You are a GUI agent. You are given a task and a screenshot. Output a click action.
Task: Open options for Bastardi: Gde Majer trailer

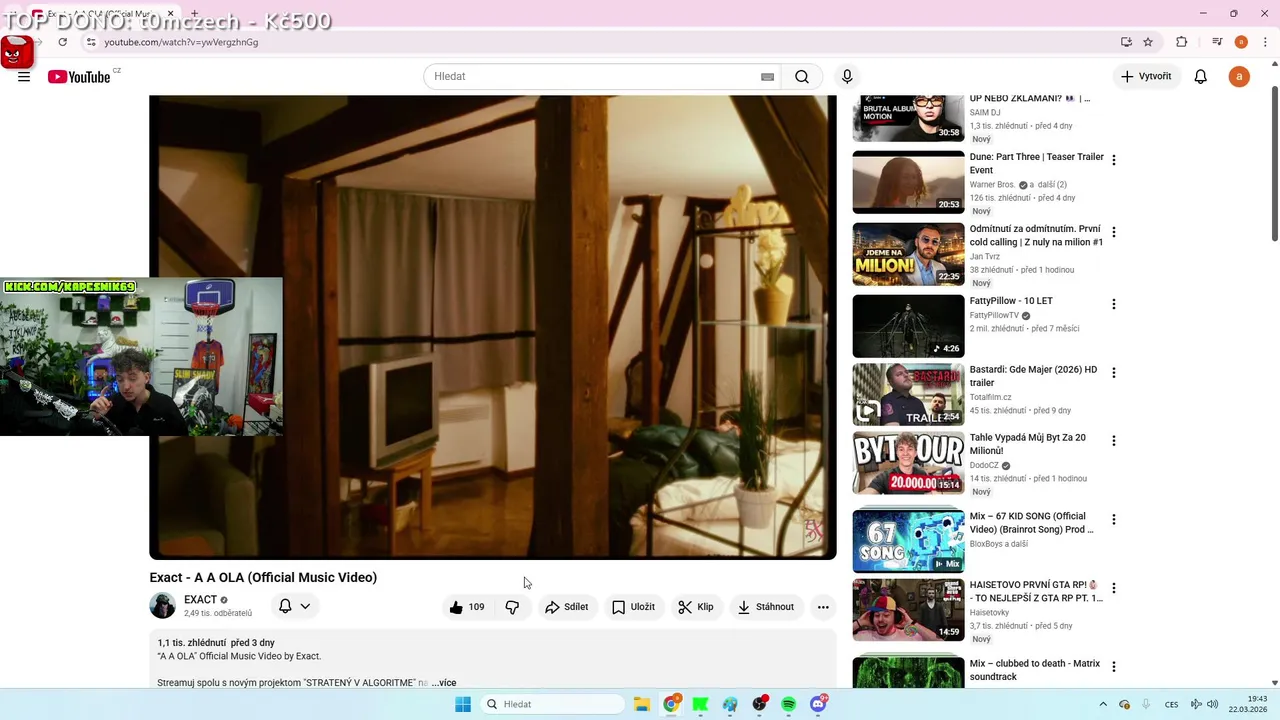1113,373
